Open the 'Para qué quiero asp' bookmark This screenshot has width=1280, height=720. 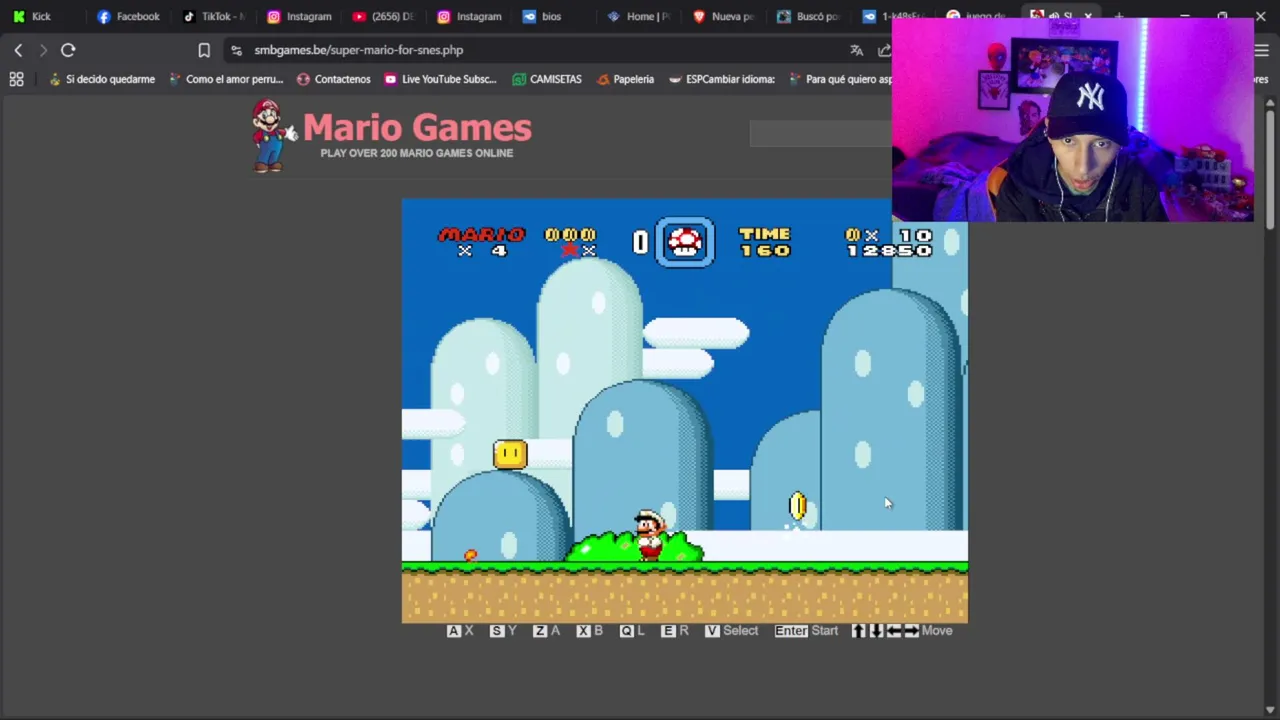pos(840,79)
